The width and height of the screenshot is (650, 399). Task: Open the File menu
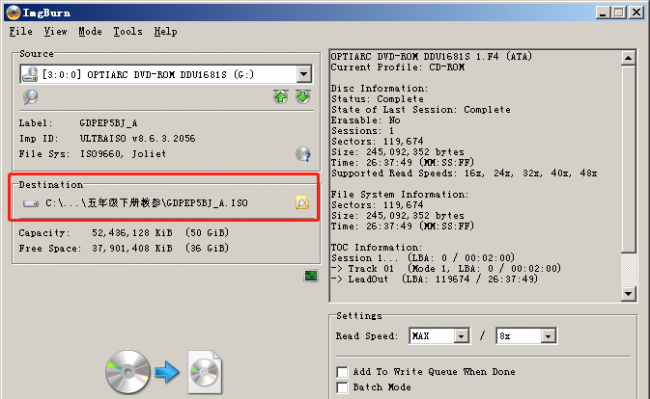pyautogui.click(x=21, y=31)
